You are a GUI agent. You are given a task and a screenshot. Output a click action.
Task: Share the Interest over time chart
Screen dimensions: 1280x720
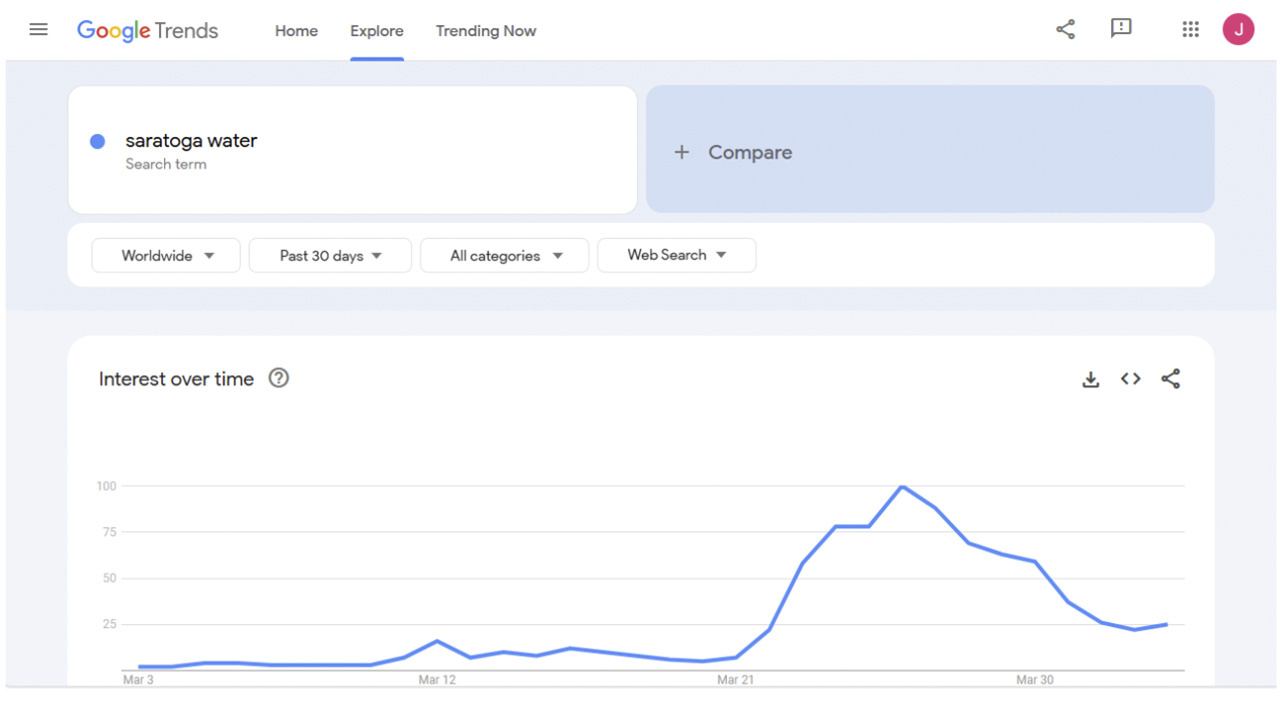[x=1171, y=379]
